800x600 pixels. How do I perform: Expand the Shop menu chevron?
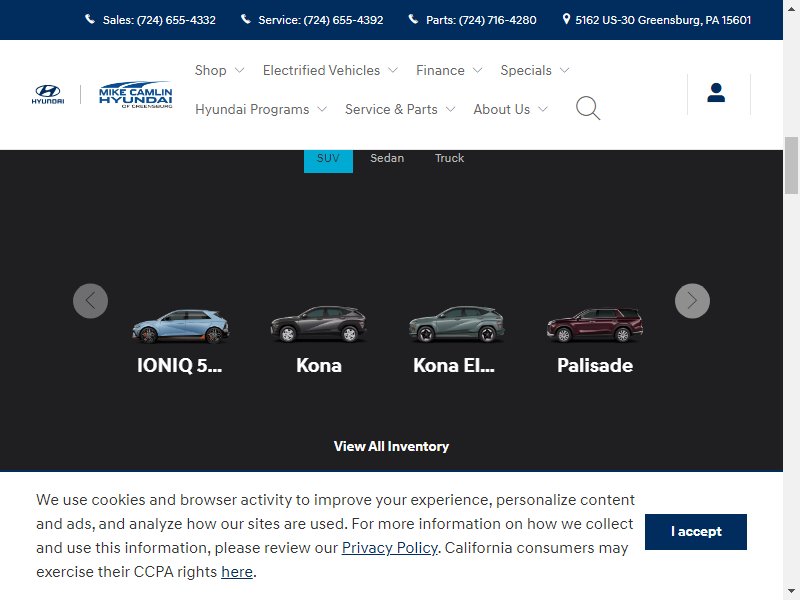(x=239, y=70)
